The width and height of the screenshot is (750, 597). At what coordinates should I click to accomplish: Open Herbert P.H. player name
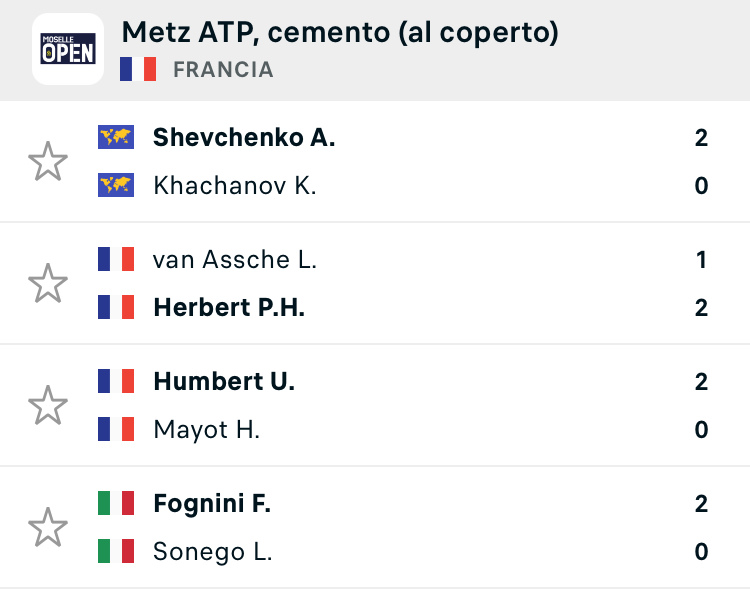(229, 307)
